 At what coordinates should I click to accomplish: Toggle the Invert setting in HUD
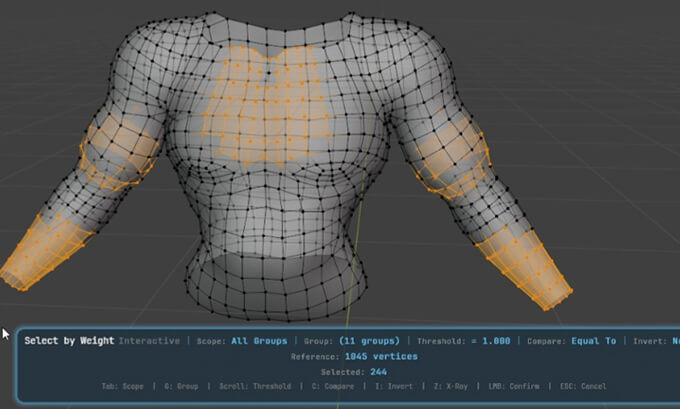pyautogui.click(x=656, y=341)
